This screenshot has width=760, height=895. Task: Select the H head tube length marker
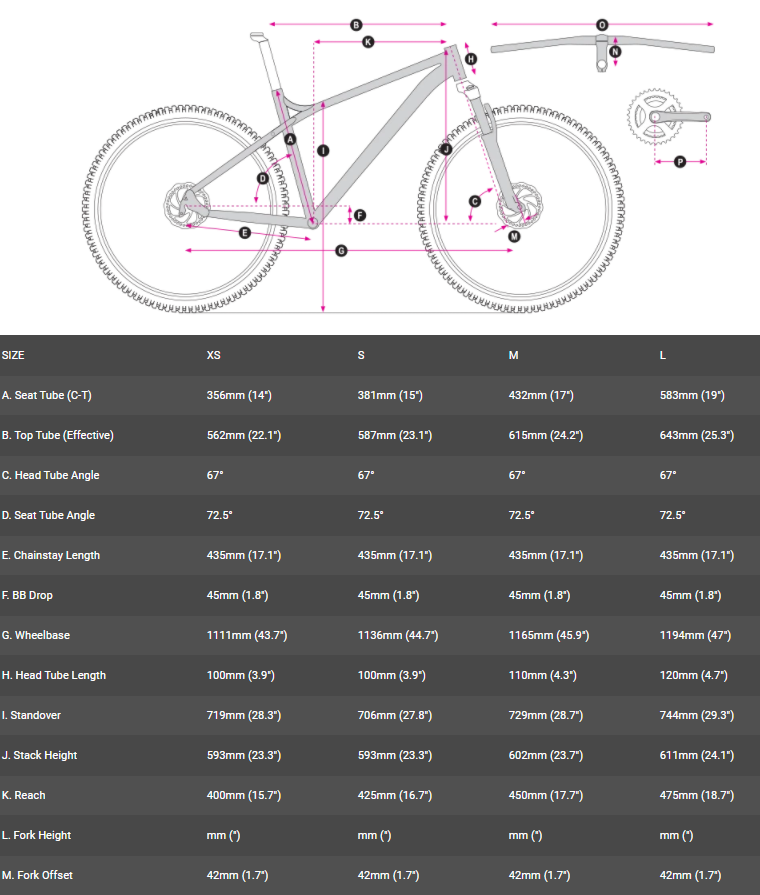click(471, 59)
